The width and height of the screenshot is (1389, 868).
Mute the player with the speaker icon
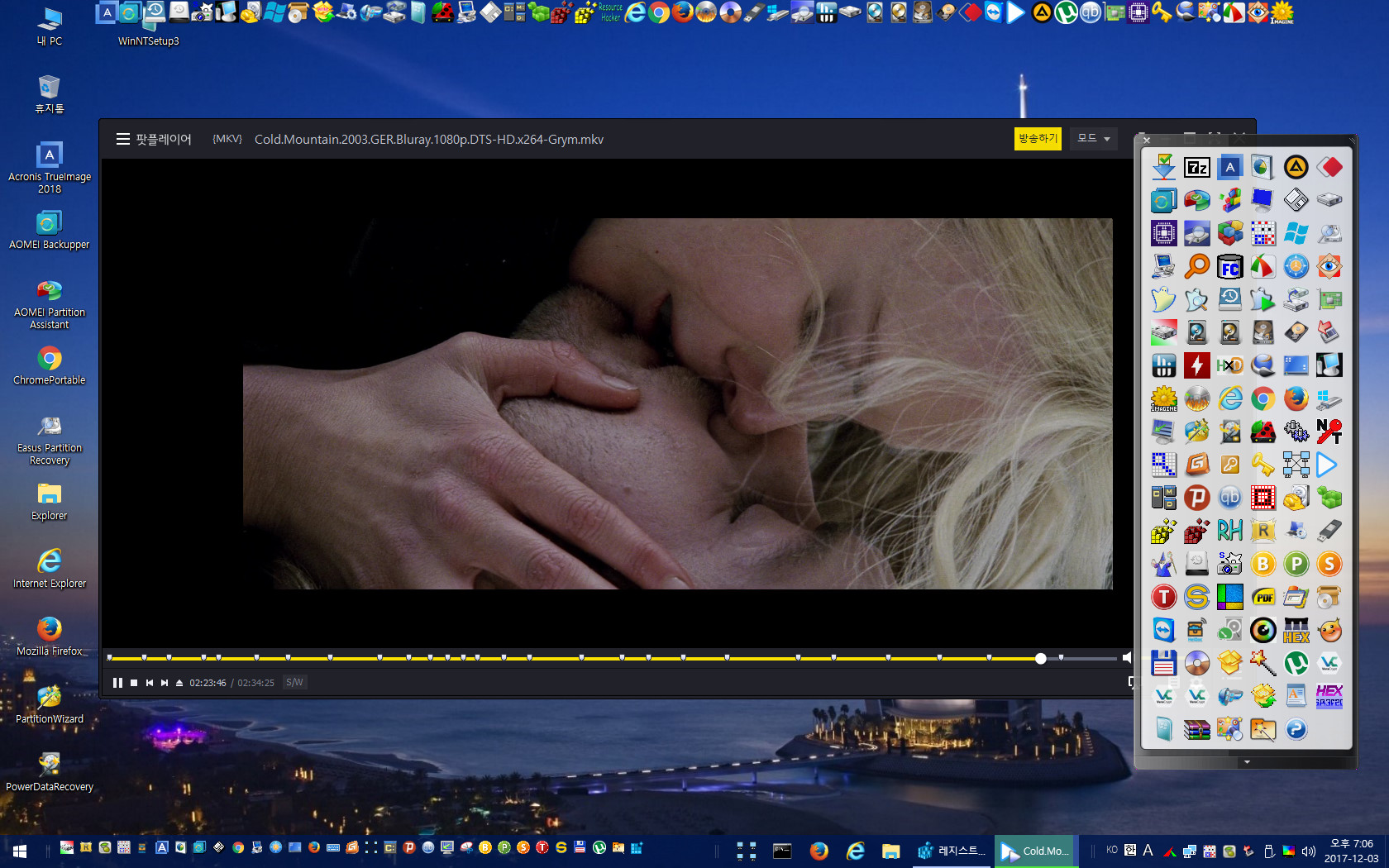click(1127, 658)
